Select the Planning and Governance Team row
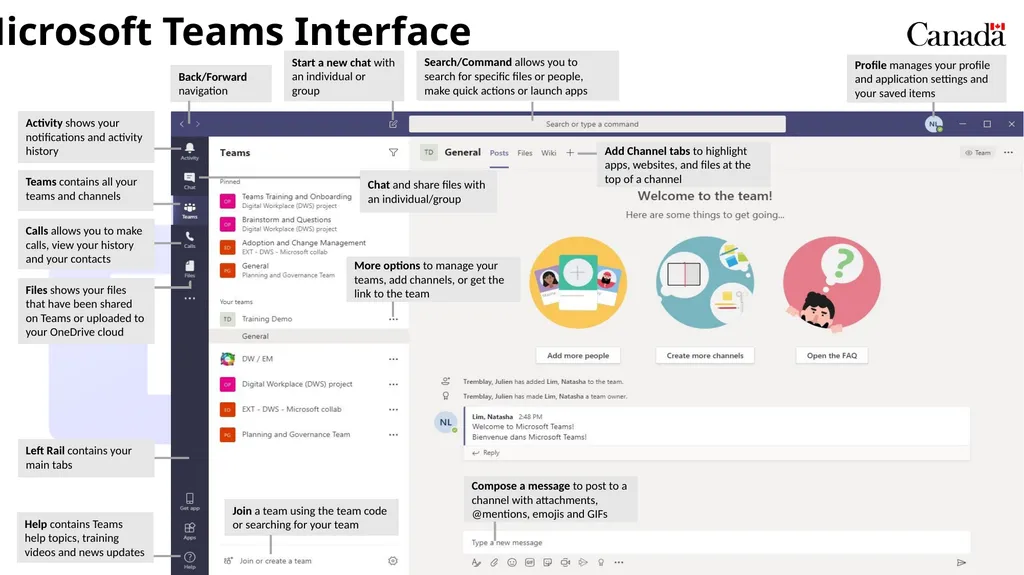Image resolution: width=1024 pixels, height=575 pixels. point(309,435)
